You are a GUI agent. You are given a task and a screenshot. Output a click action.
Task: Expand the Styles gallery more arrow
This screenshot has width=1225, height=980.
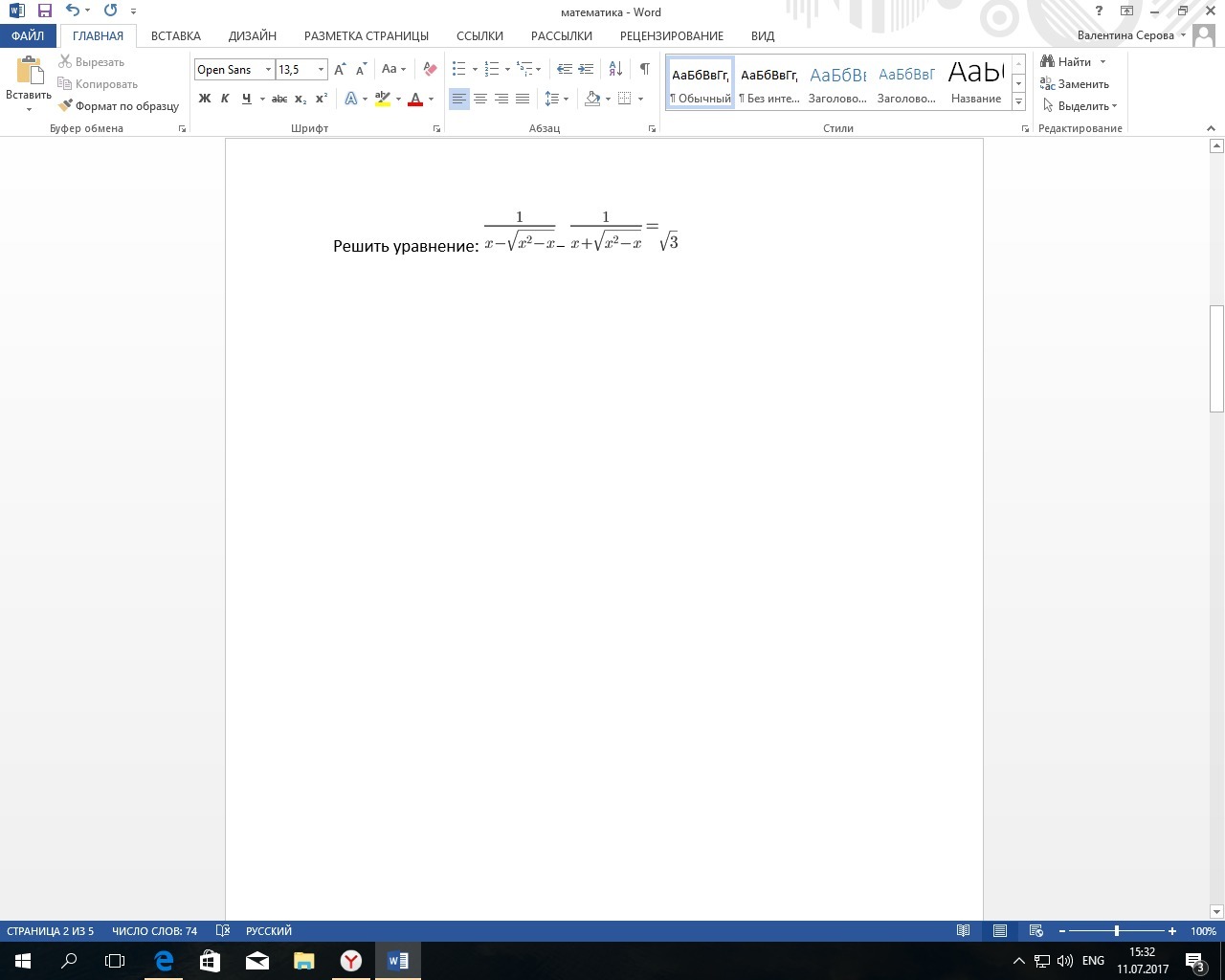click(x=1018, y=101)
